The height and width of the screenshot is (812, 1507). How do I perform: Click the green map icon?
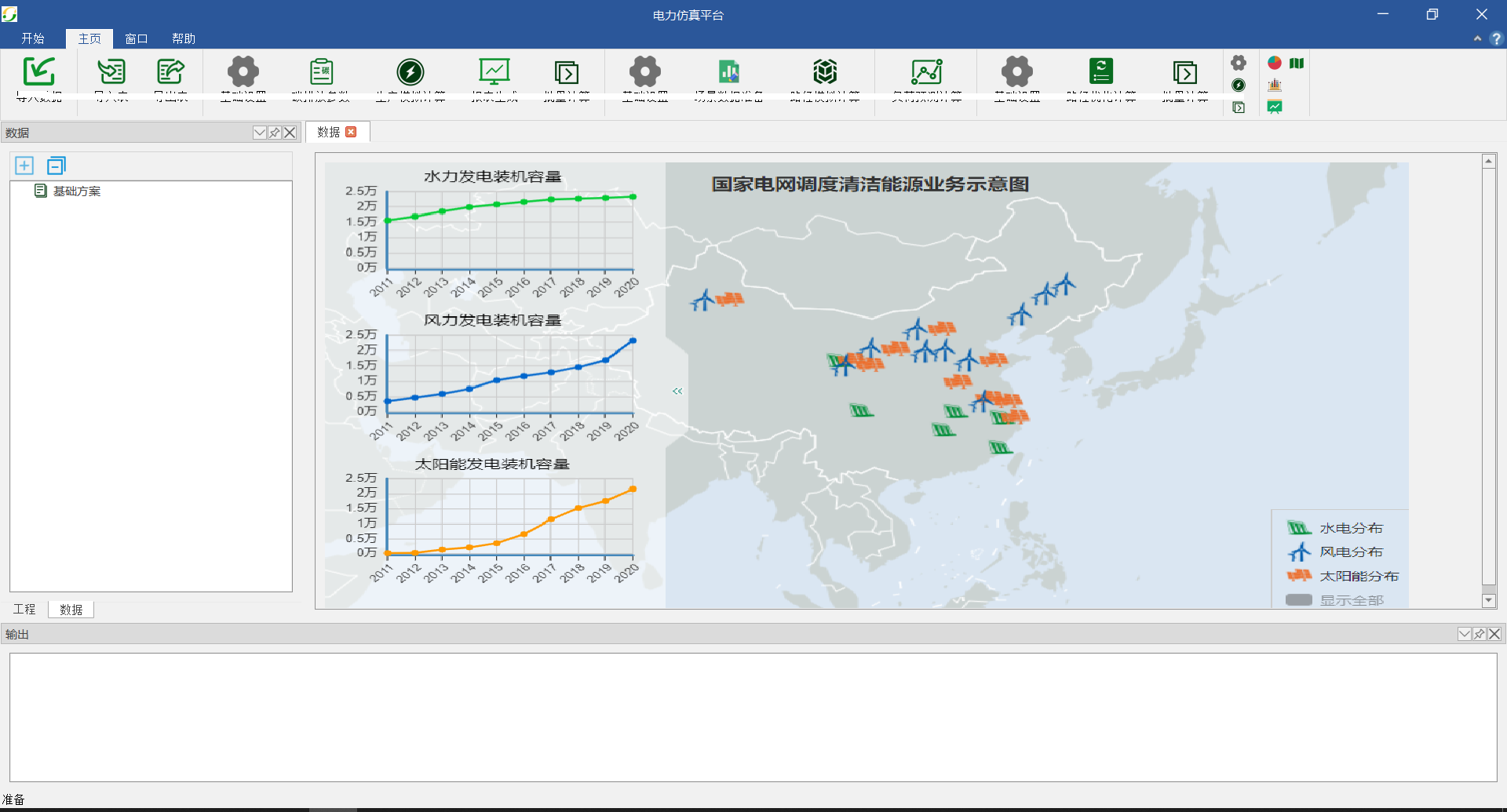pos(1297,63)
